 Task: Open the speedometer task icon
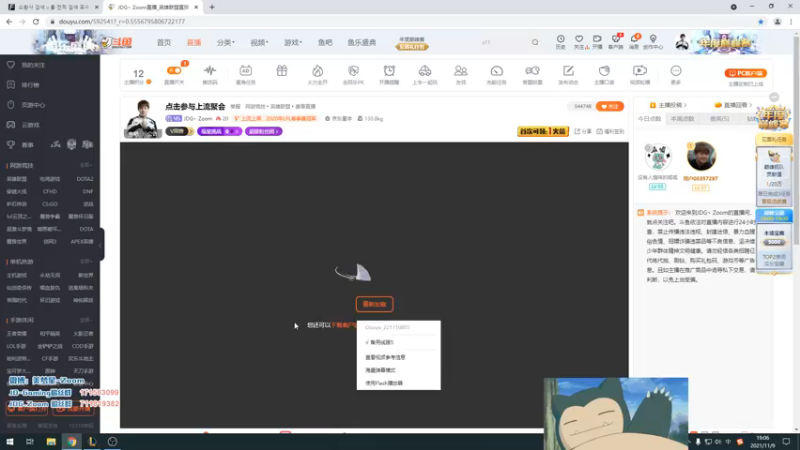tap(496, 70)
